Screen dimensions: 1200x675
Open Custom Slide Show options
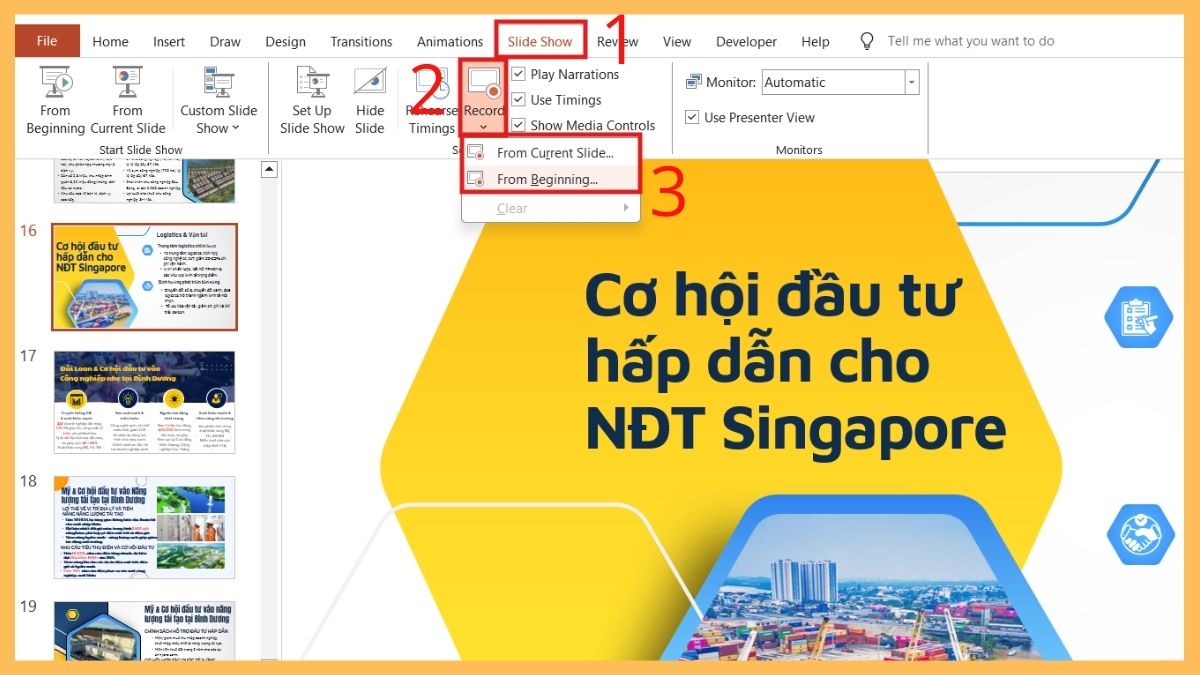tap(218, 98)
